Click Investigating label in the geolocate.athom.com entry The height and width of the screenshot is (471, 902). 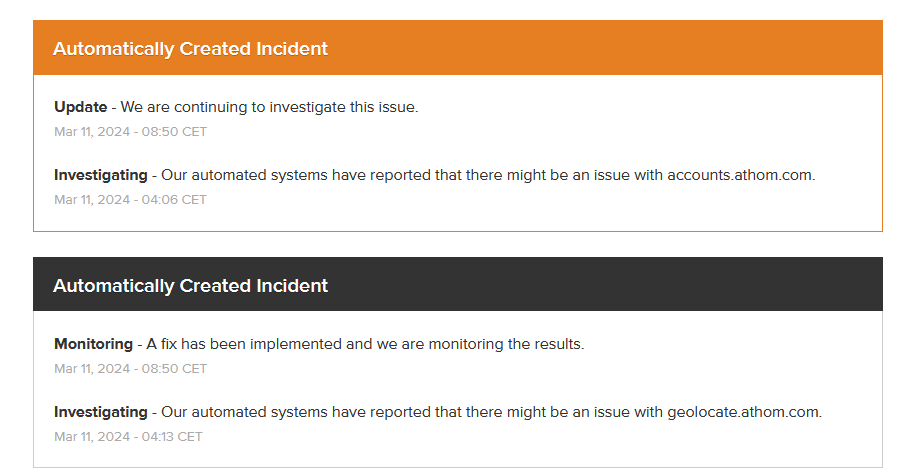tap(100, 412)
